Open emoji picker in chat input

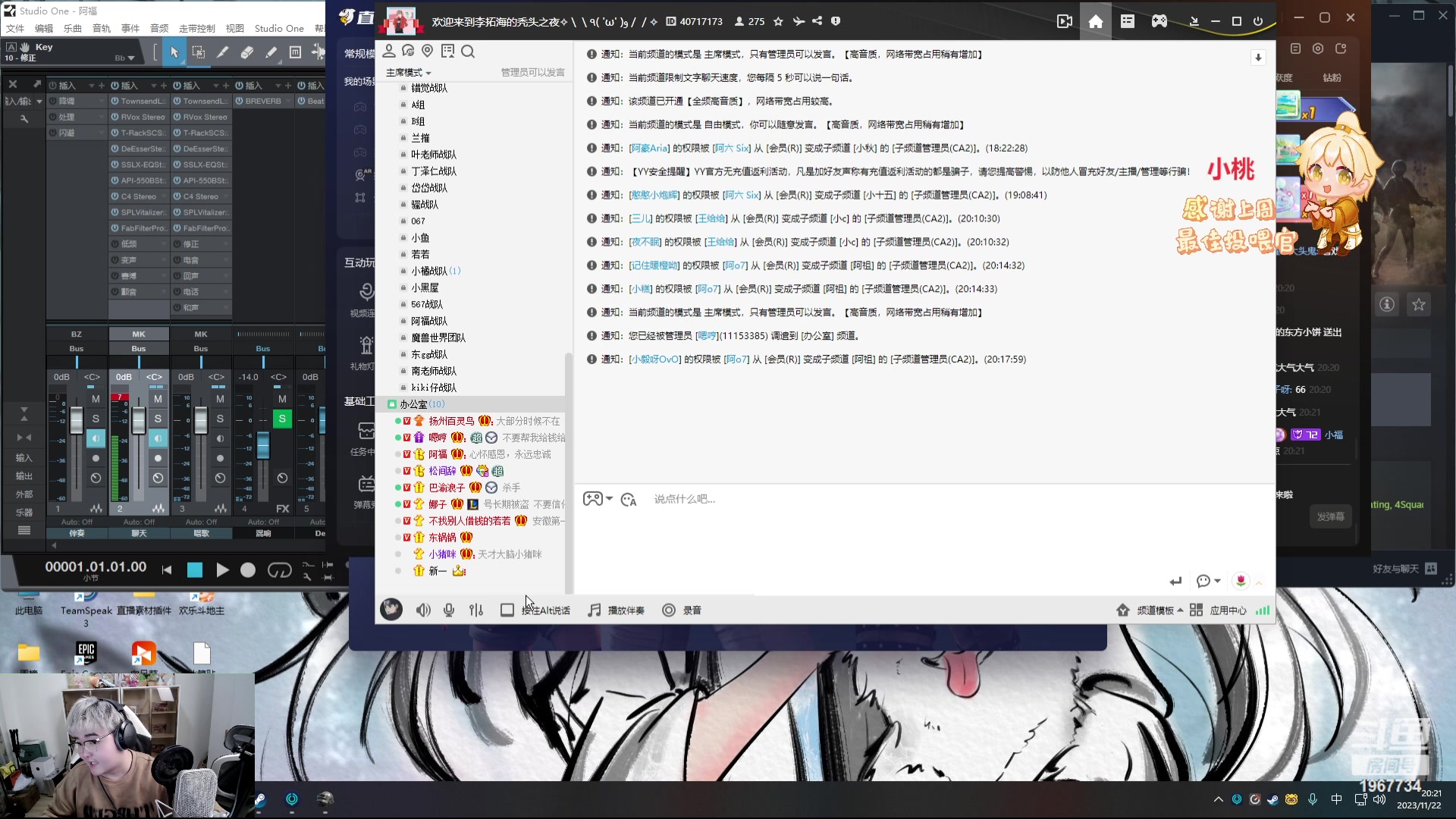pyautogui.click(x=629, y=499)
